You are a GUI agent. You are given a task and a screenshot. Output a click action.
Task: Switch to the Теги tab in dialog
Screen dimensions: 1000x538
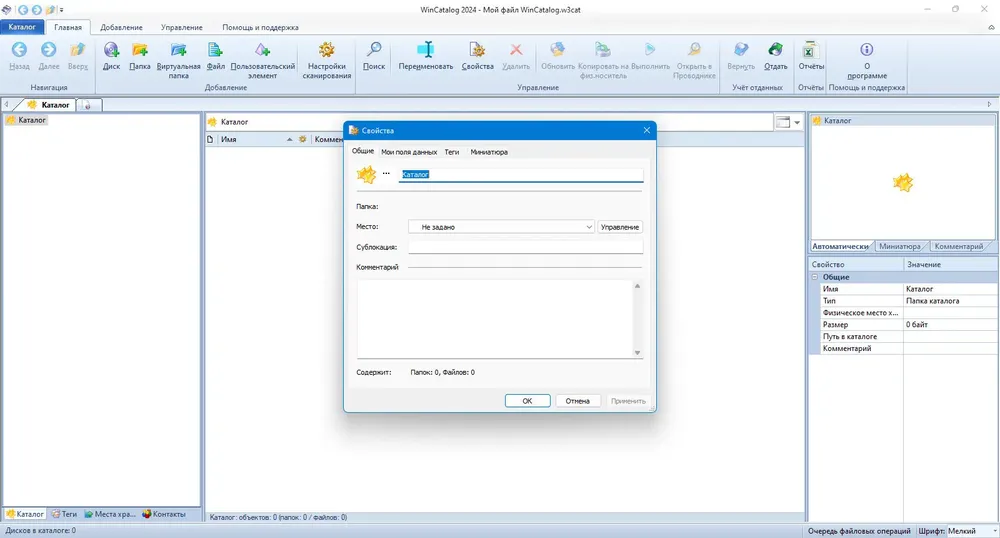point(452,152)
